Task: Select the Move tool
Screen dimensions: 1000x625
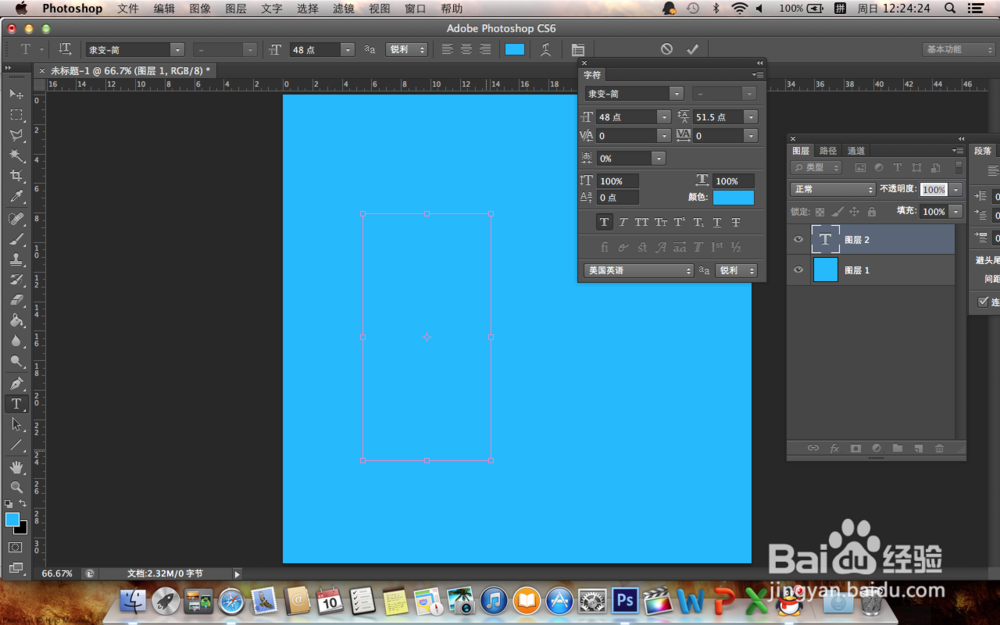Action: [x=16, y=94]
